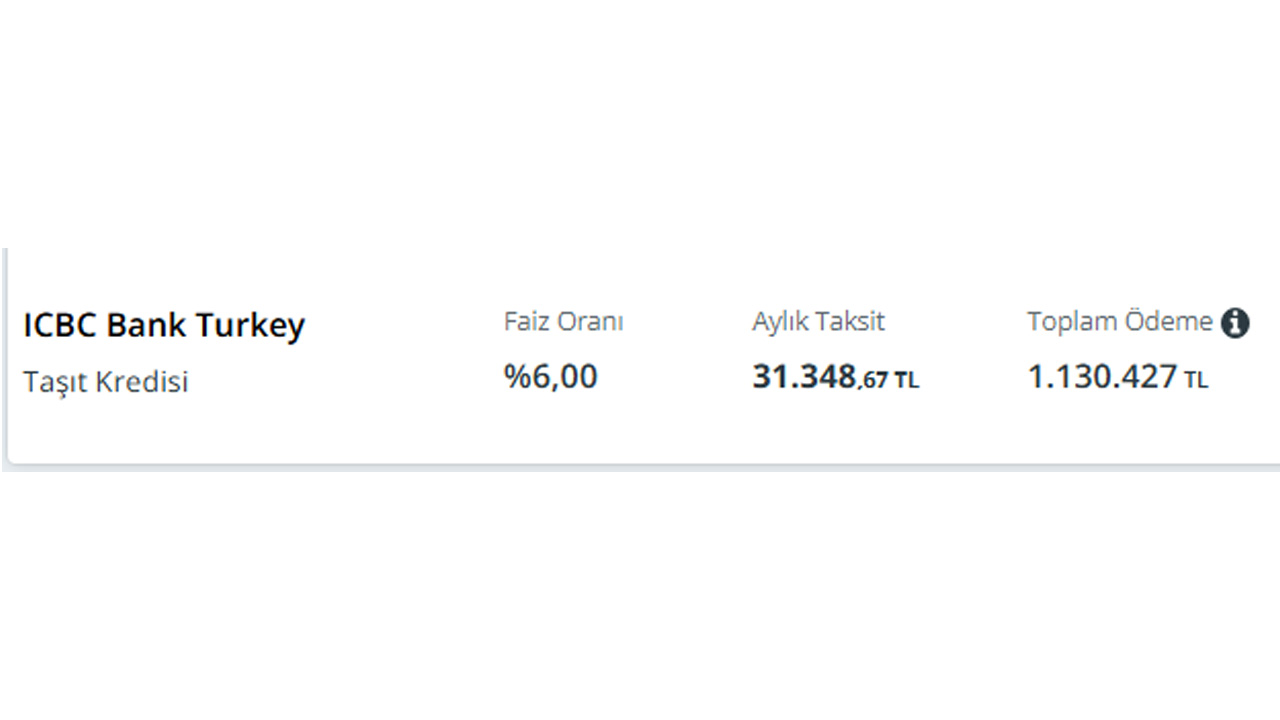Click the info icon beside Toplam Ödeme
Screen dimensions: 1280x720
[x=1235, y=323]
